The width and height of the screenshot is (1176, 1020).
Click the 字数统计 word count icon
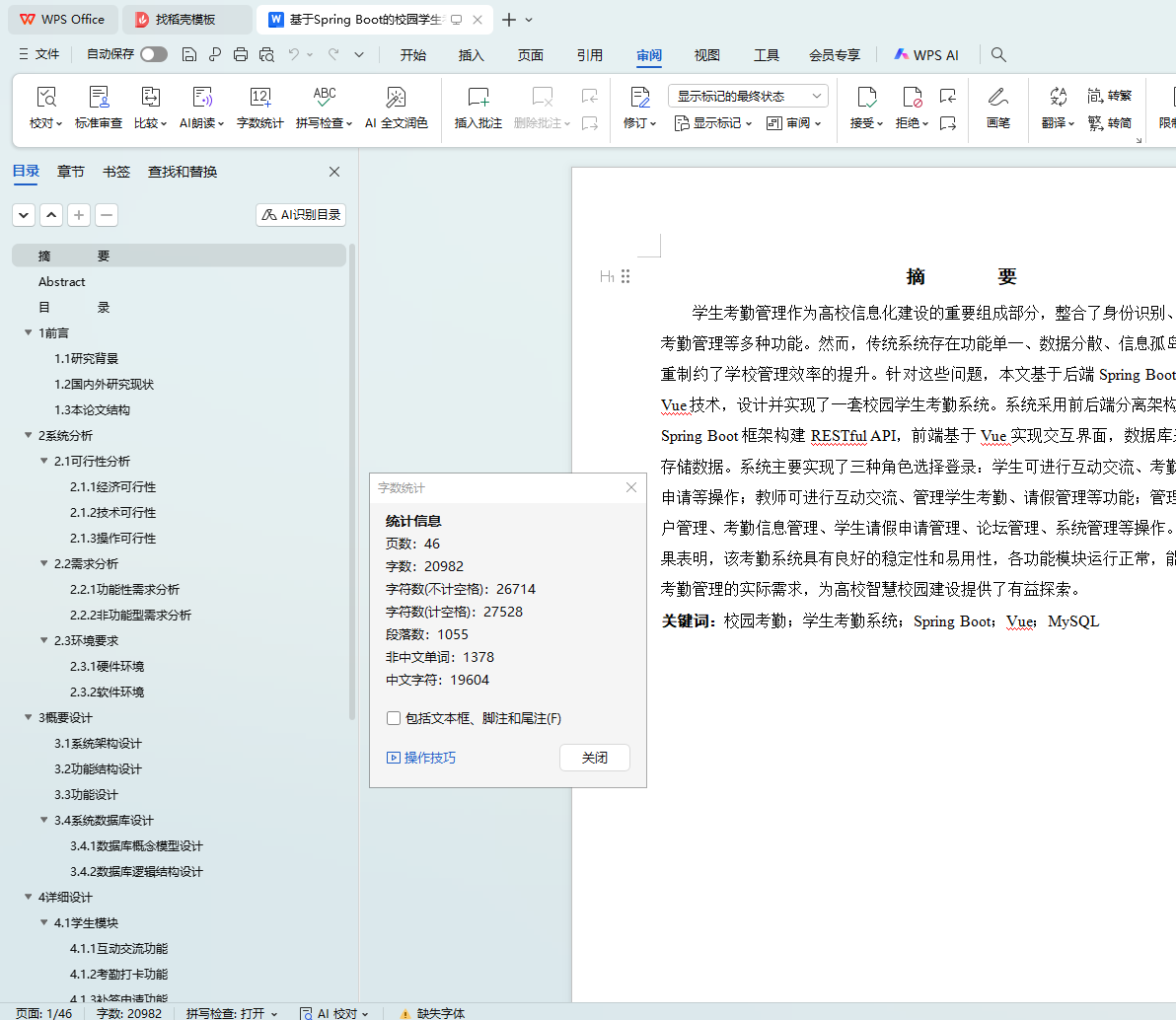coord(259,107)
